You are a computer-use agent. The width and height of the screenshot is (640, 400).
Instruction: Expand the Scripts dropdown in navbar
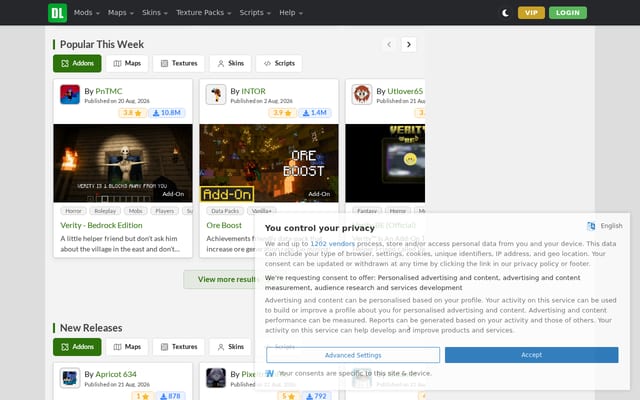[255, 13]
